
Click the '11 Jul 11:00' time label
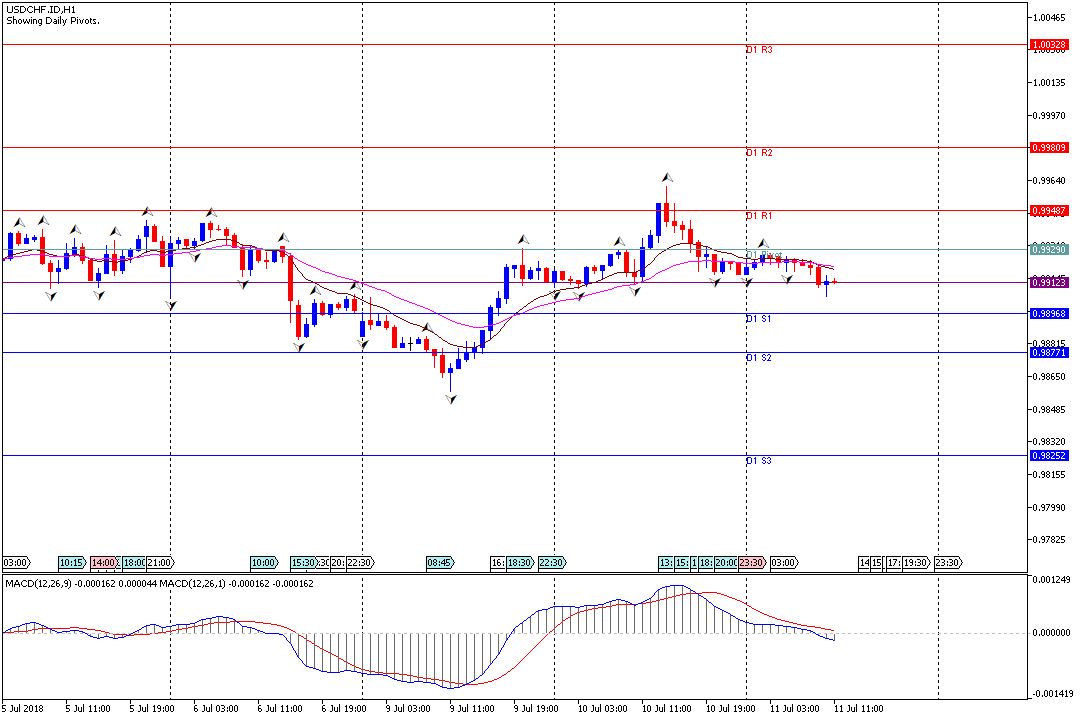858,709
